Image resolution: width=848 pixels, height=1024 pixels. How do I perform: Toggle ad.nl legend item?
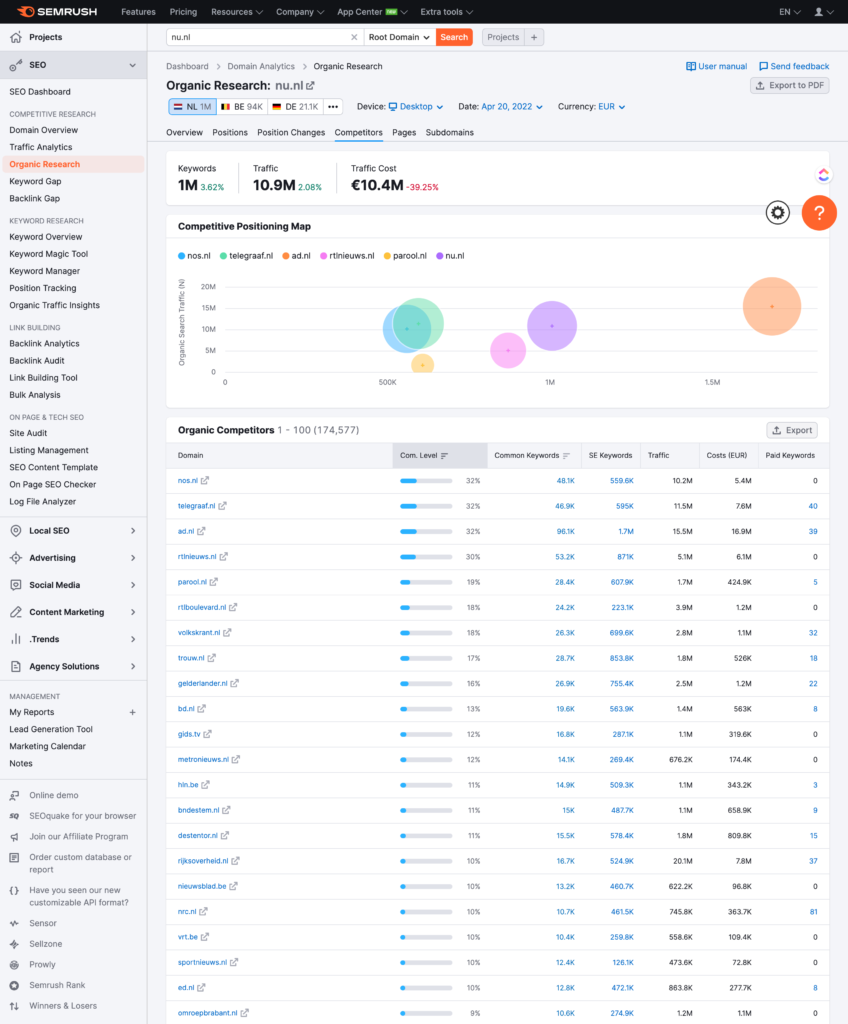296,256
